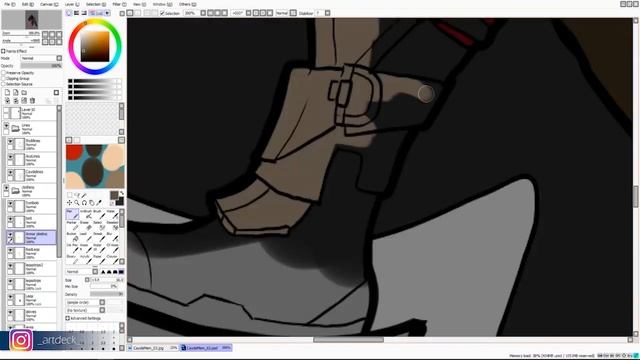This screenshot has width=640, height=360.
Task: Toggle the RGB slider panel icon
Action: pos(76,13)
